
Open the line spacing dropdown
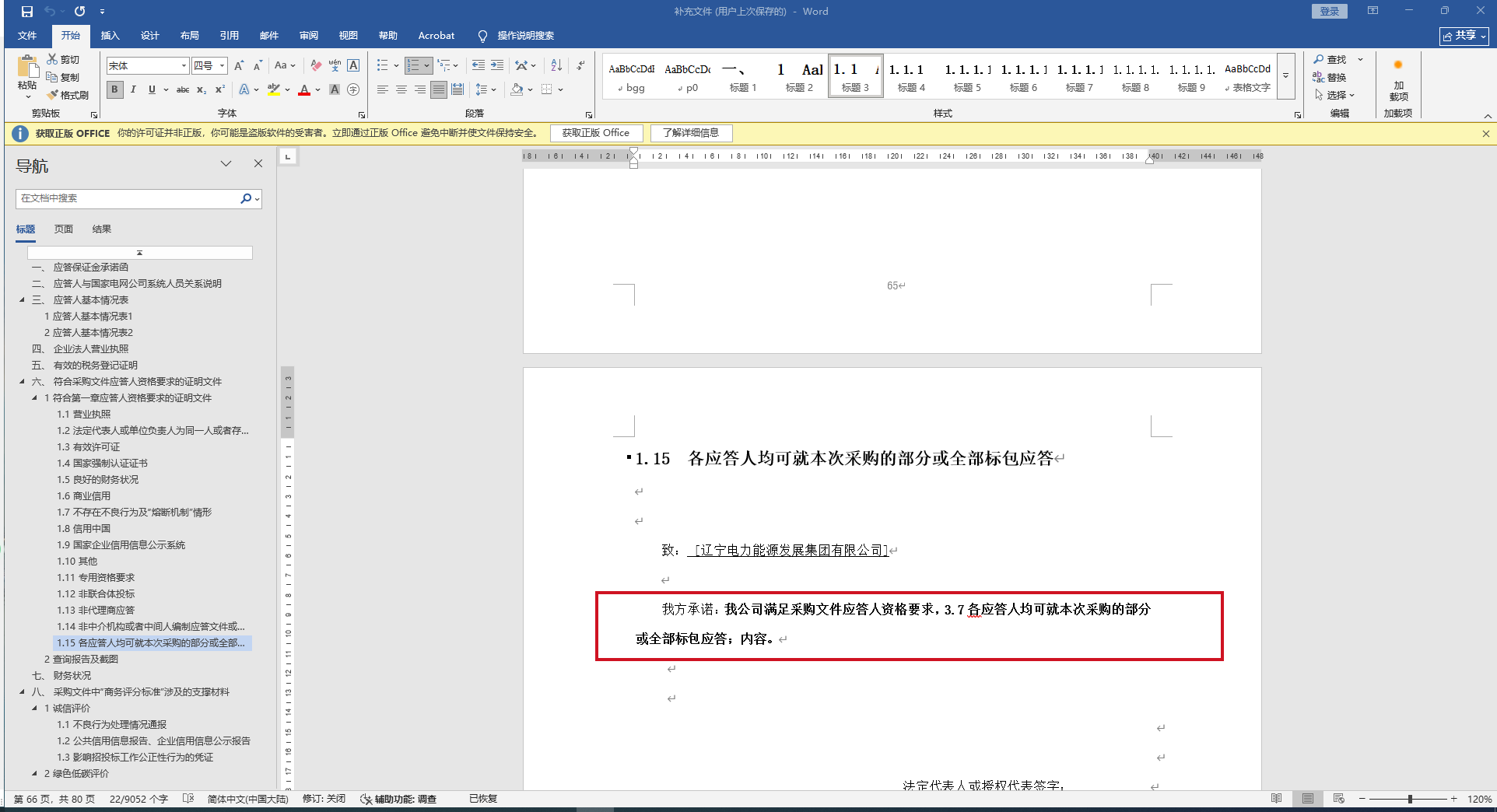tap(486, 89)
